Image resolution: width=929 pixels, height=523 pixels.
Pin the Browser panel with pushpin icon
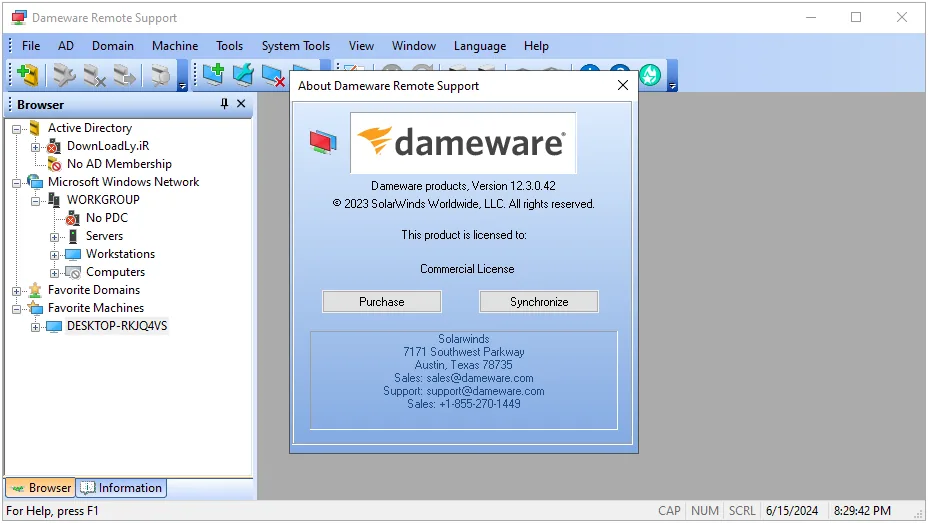[224, 104]
